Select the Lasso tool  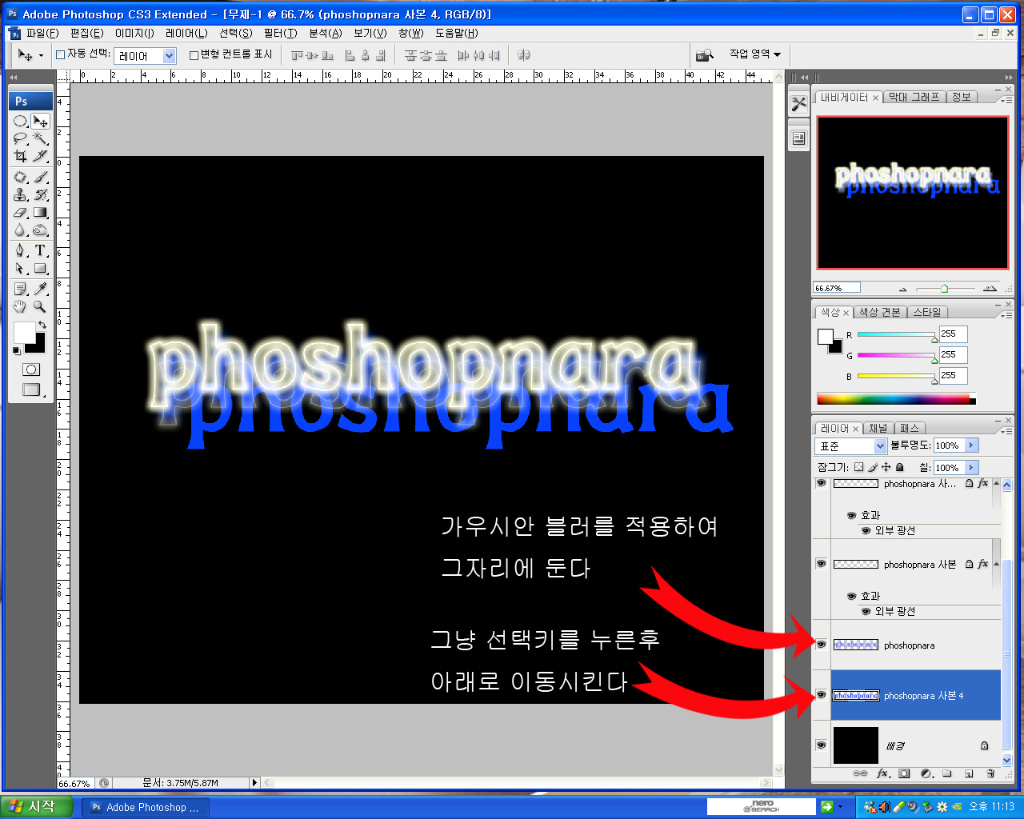[21, 138]
